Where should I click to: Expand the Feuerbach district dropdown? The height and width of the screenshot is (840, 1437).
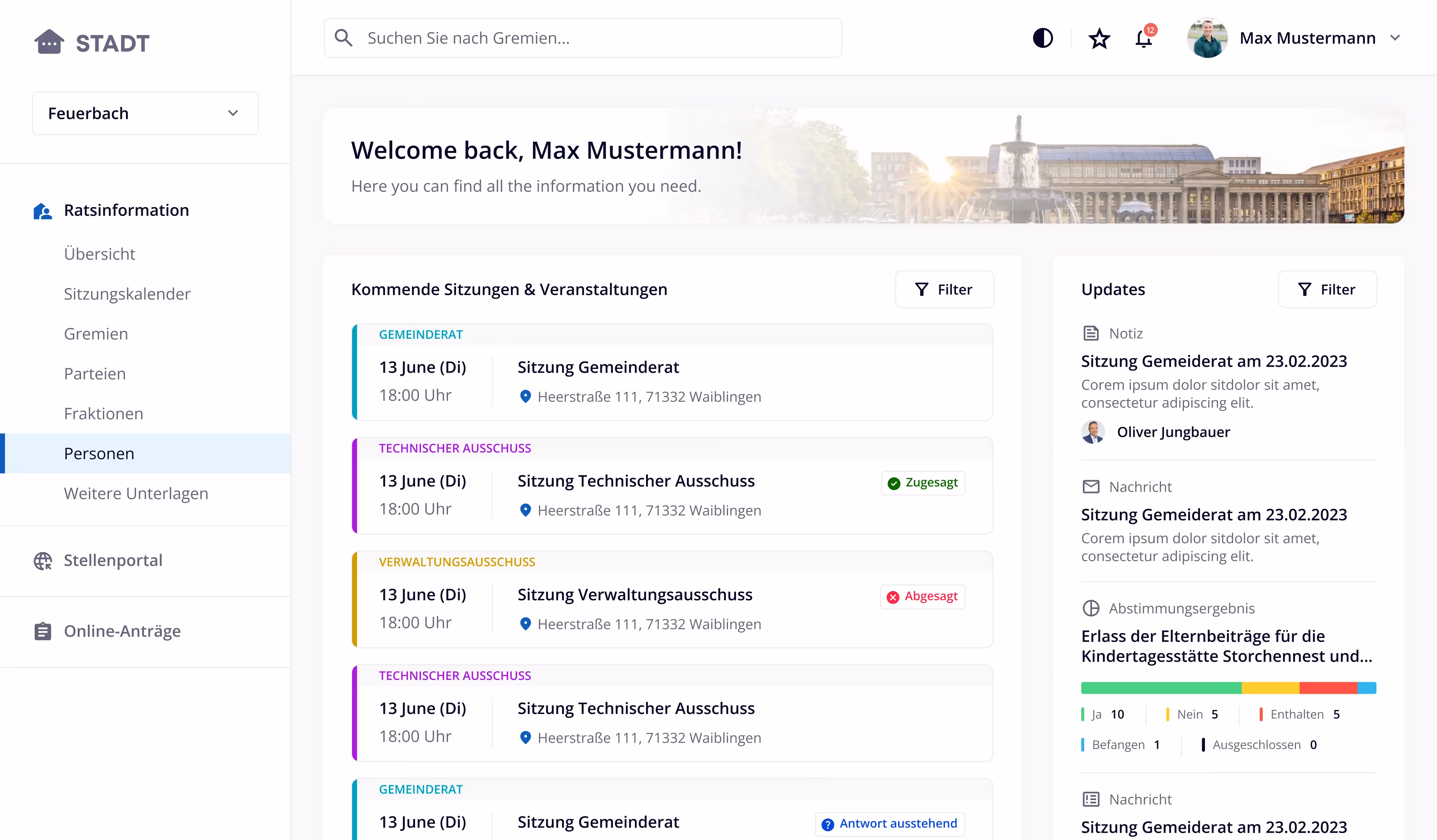pos(145,113)
